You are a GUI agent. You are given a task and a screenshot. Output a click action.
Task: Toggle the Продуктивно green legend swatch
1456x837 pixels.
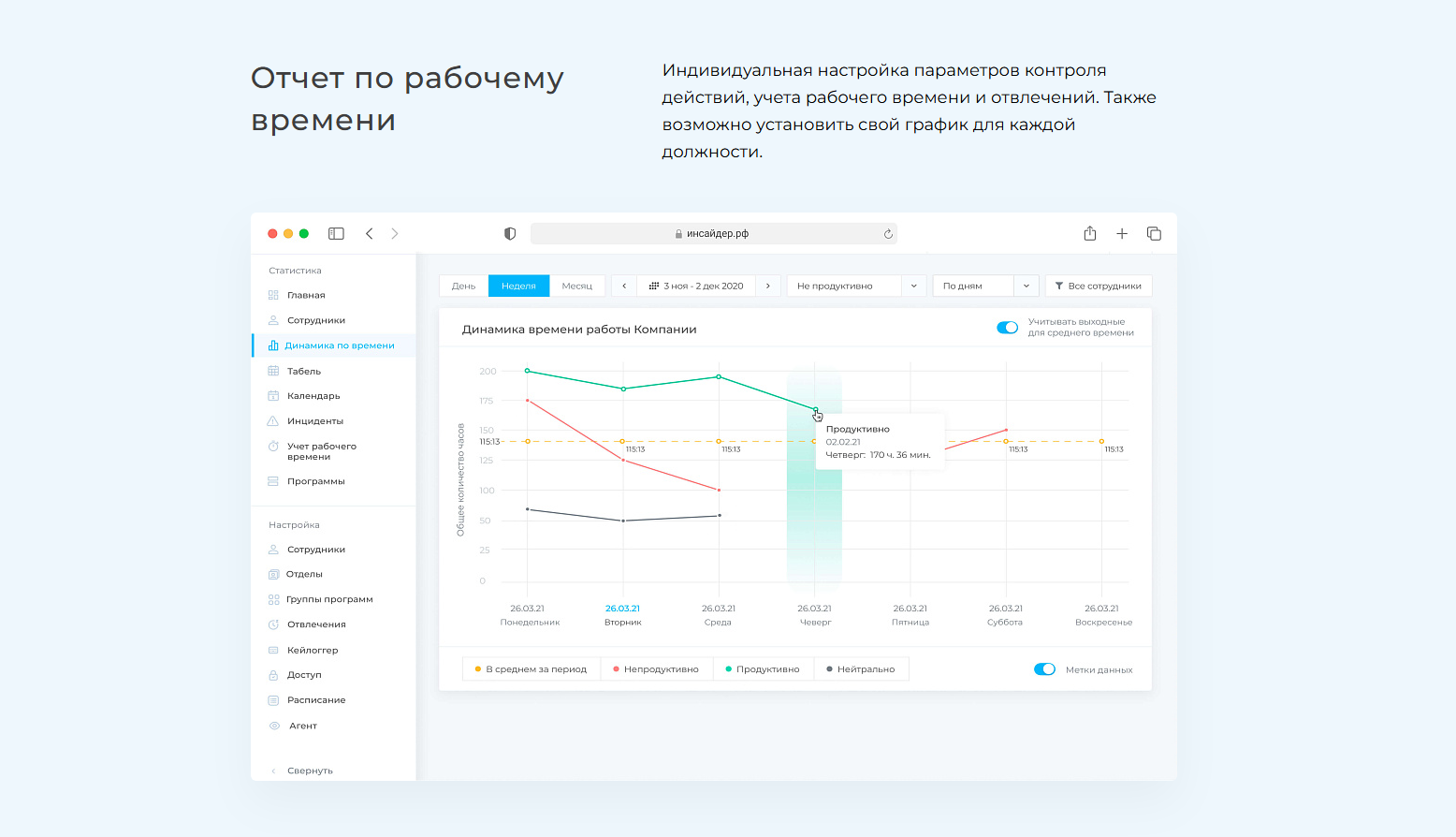pyautogui.click(x=729, y=669)
